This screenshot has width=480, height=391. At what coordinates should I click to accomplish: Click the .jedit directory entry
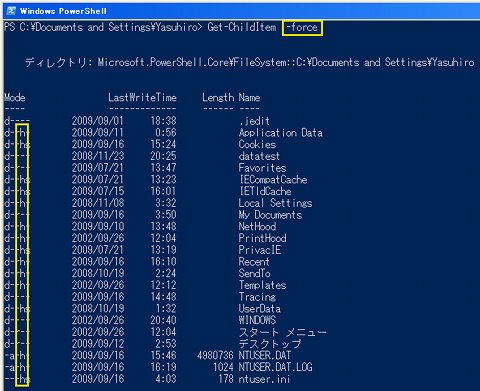(x=255, y=121)
